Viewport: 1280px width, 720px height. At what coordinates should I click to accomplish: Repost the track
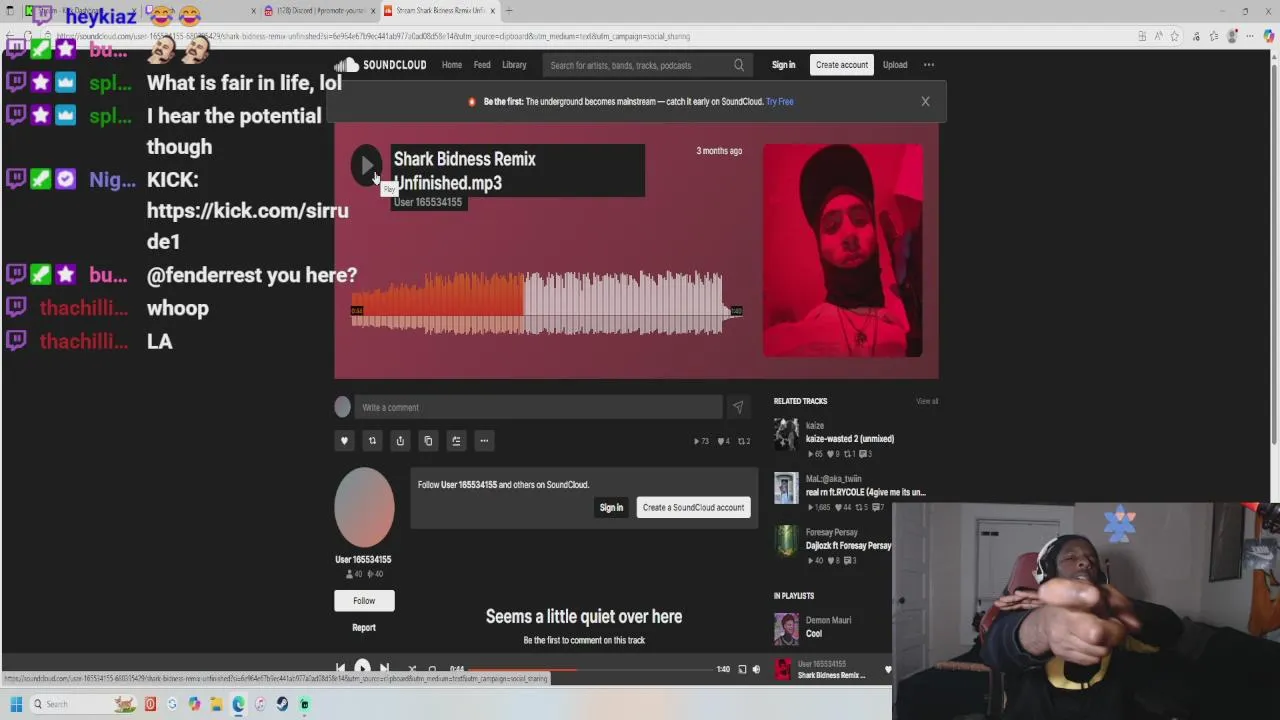pyautogui.click(x=372, y=441)
